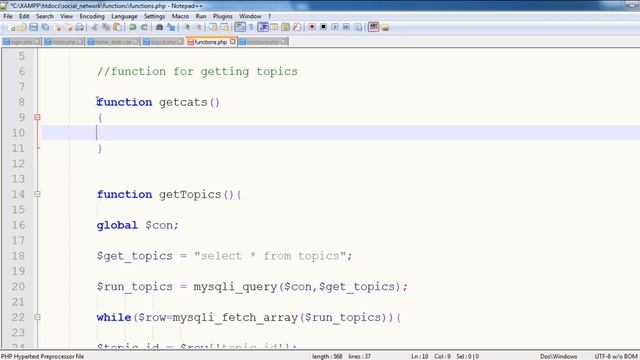Click 'Ln : 10' in the status bar
This screenshot has width=640, height=360.
point(420,356)
